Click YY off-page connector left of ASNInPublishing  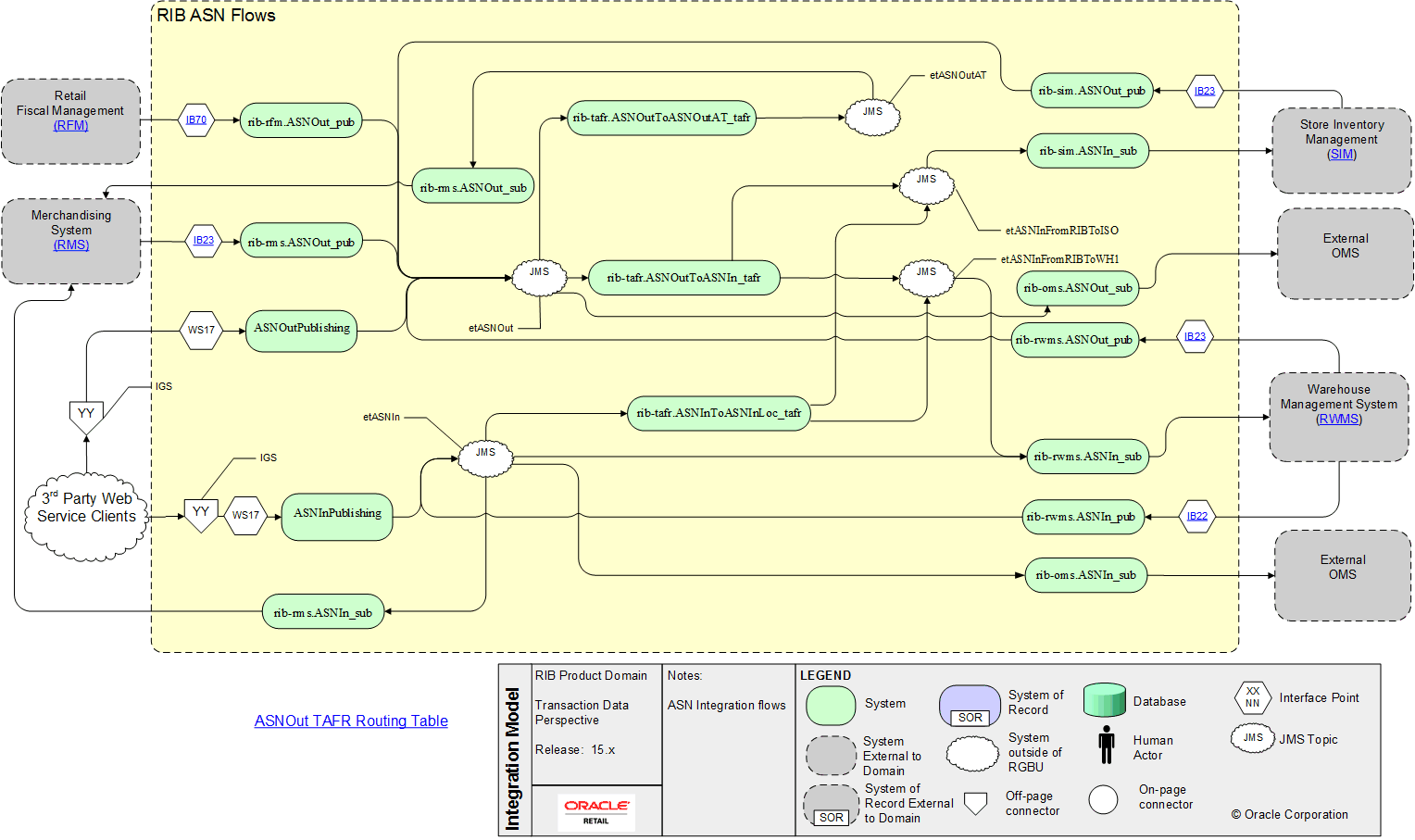[201, 515]
